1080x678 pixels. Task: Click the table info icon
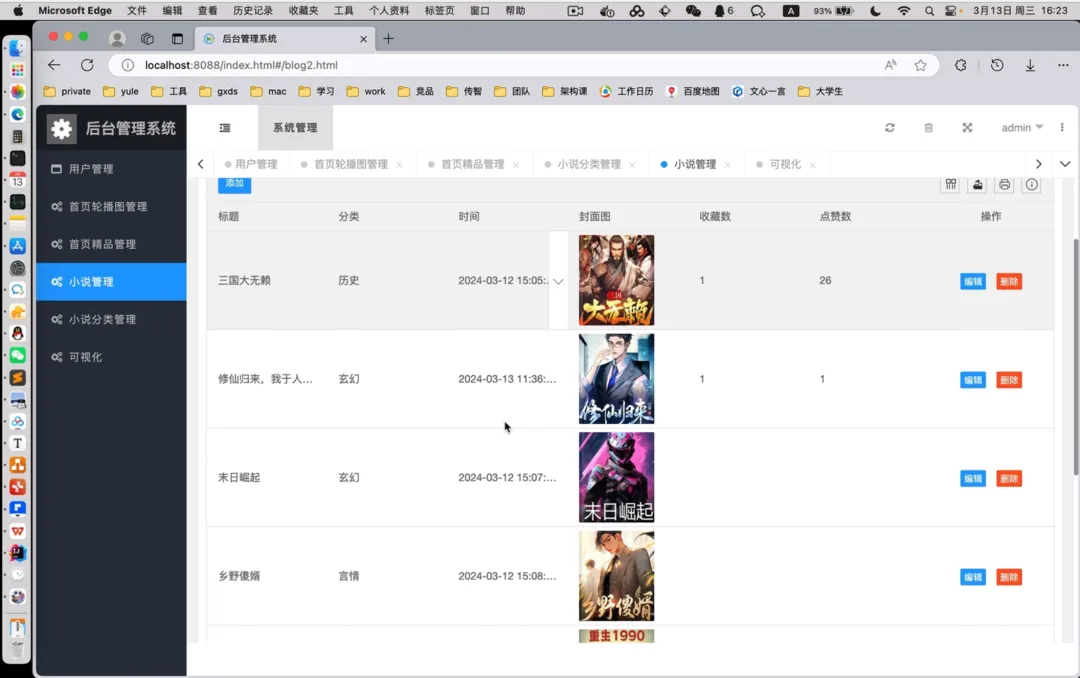(1031, 184)
